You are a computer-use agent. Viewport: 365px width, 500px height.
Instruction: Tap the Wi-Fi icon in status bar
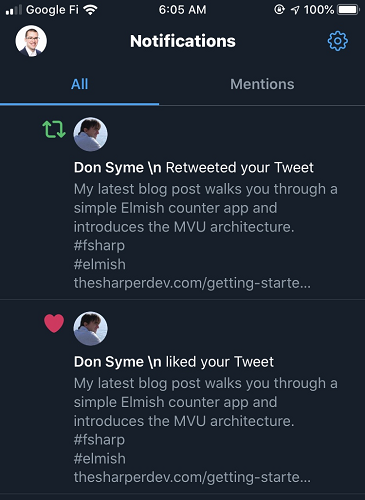click(x=90, y=10)
